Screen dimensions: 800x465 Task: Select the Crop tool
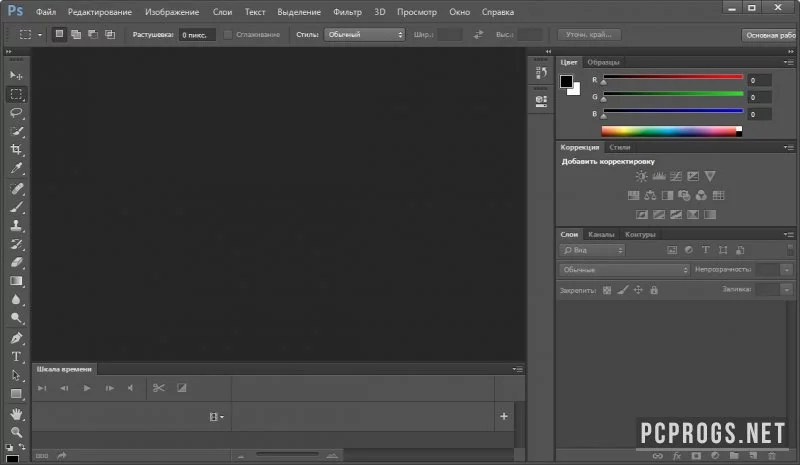click(16, 150)
